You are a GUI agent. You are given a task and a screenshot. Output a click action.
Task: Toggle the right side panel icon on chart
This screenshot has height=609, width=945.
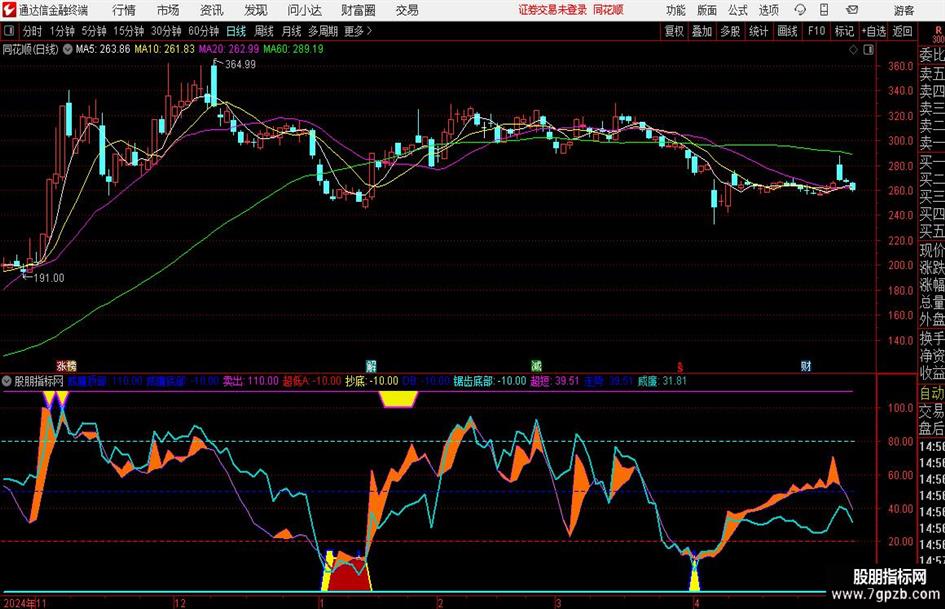point(868,50)
